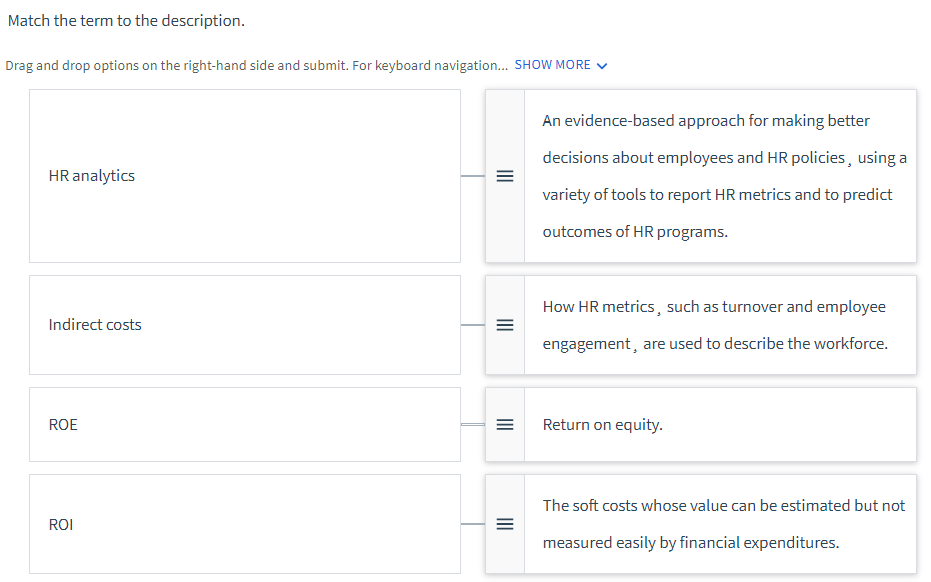Select the Indirect costs term card
931x582 pixels.
point(245,324)
